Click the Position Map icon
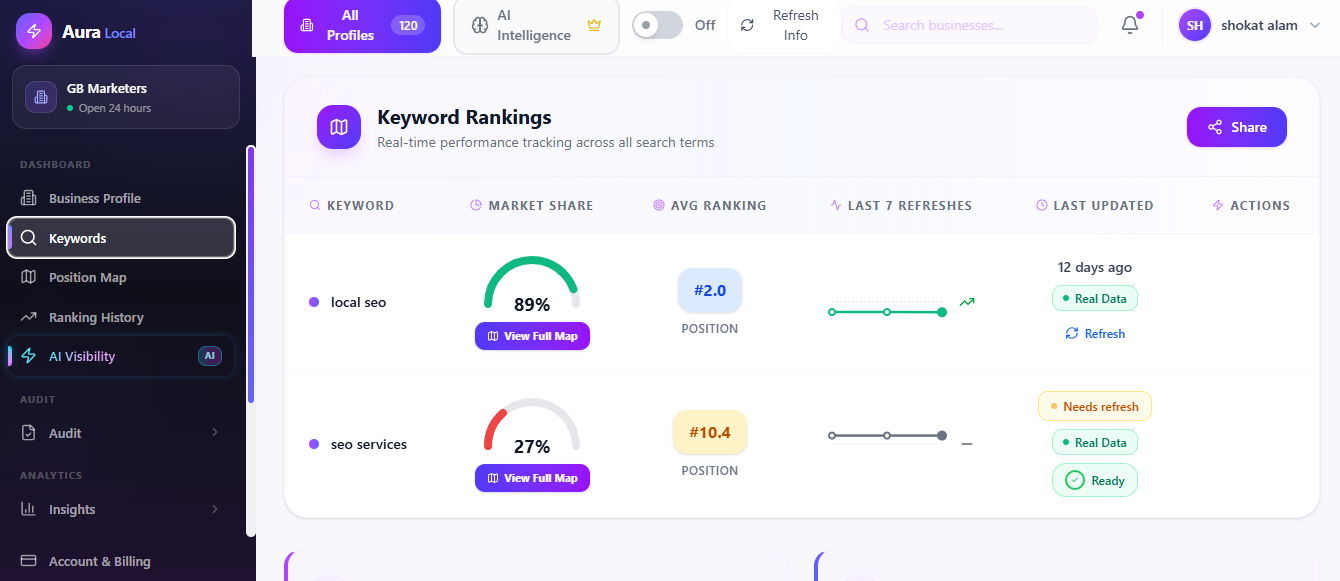The width and height of the screenshot is (1340, 581). pyautogui.click(x=29, y=277)
